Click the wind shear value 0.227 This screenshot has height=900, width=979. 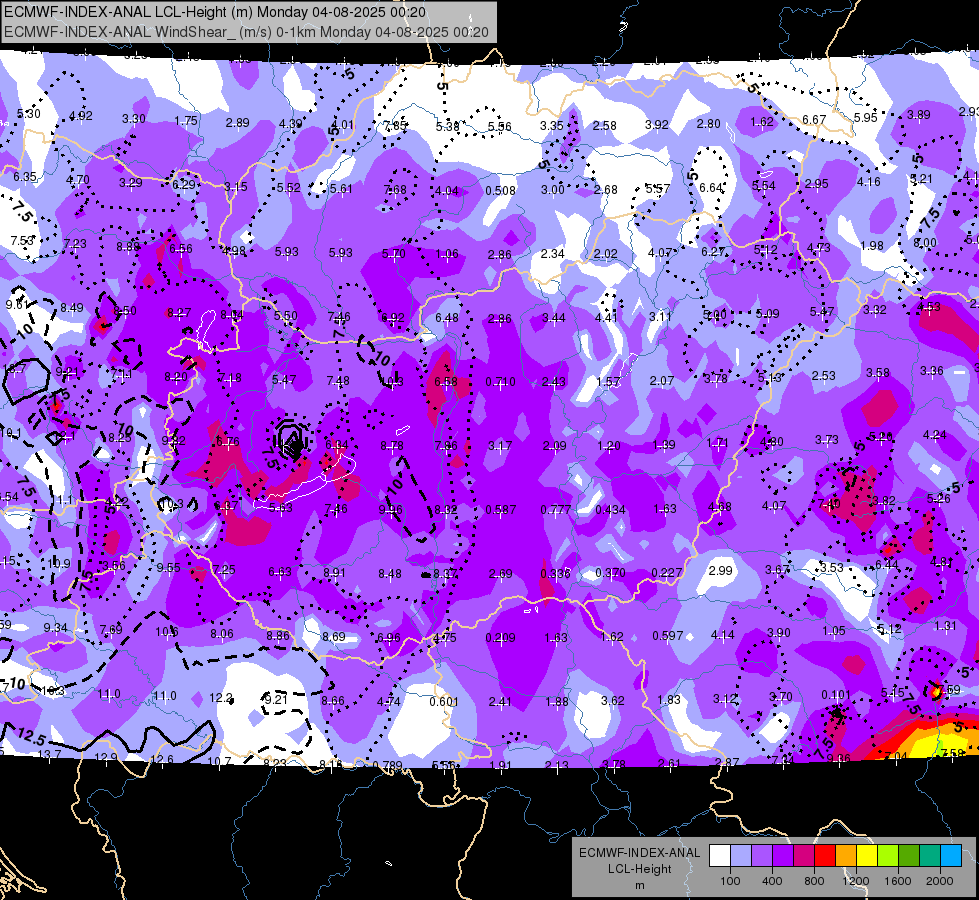point(666,573)
